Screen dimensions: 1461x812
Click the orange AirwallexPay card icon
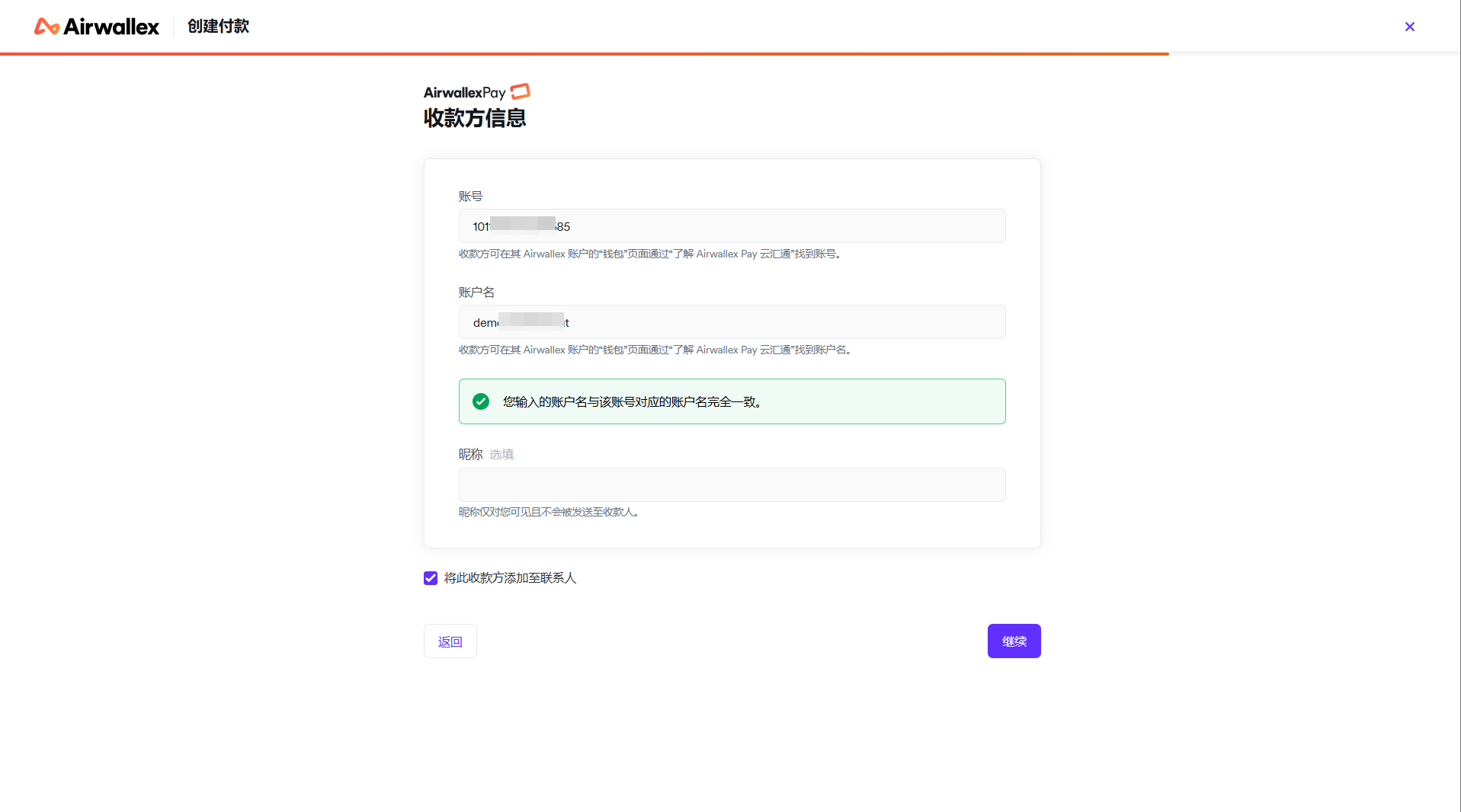tap(520, 91)
